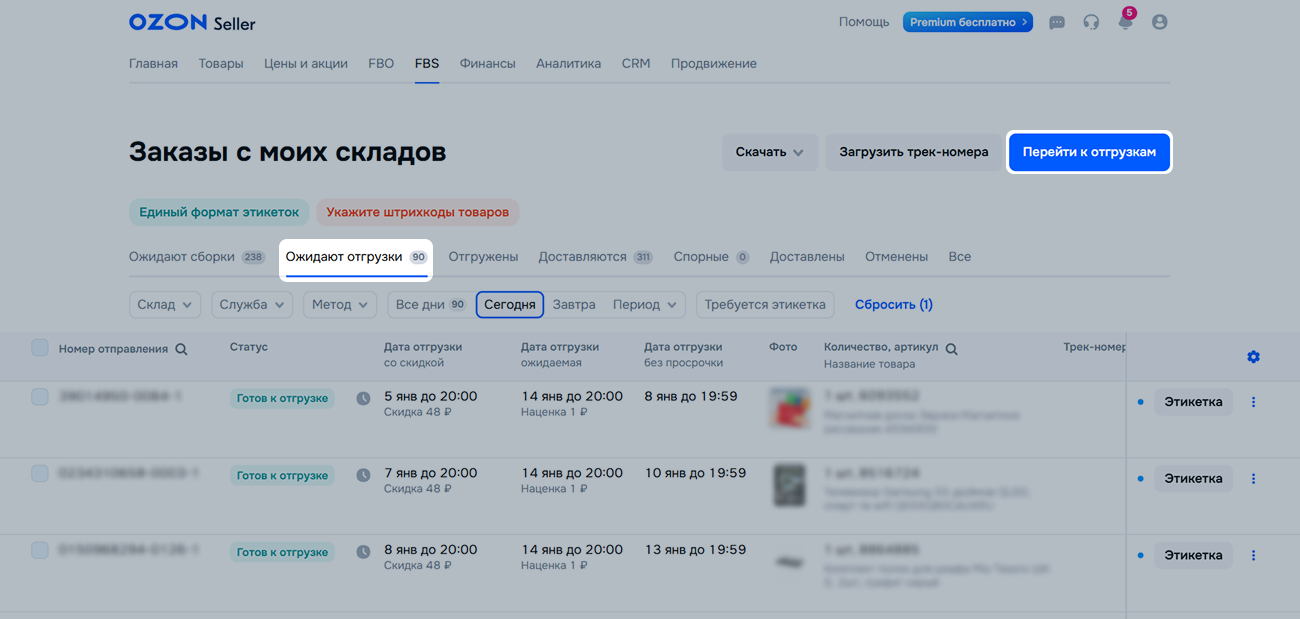This screenshot has height=619, width=1300.
Task: Open the chat messages icon
Action: pos(1057,22)
